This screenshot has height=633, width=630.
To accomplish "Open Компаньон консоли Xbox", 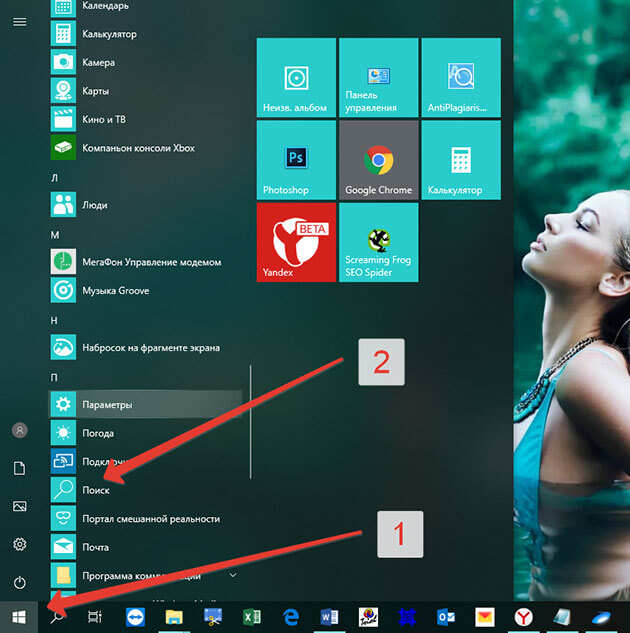I will coord(146,148).
